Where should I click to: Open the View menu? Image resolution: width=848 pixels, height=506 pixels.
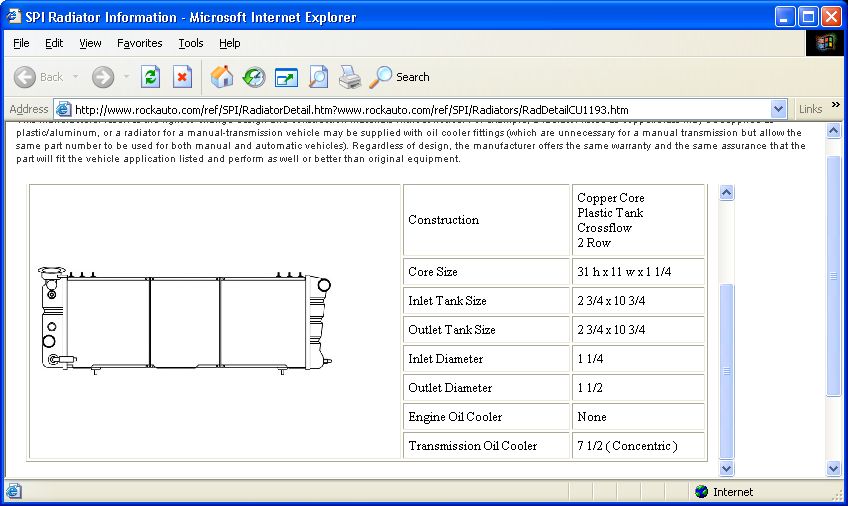(x=90, y=43)
